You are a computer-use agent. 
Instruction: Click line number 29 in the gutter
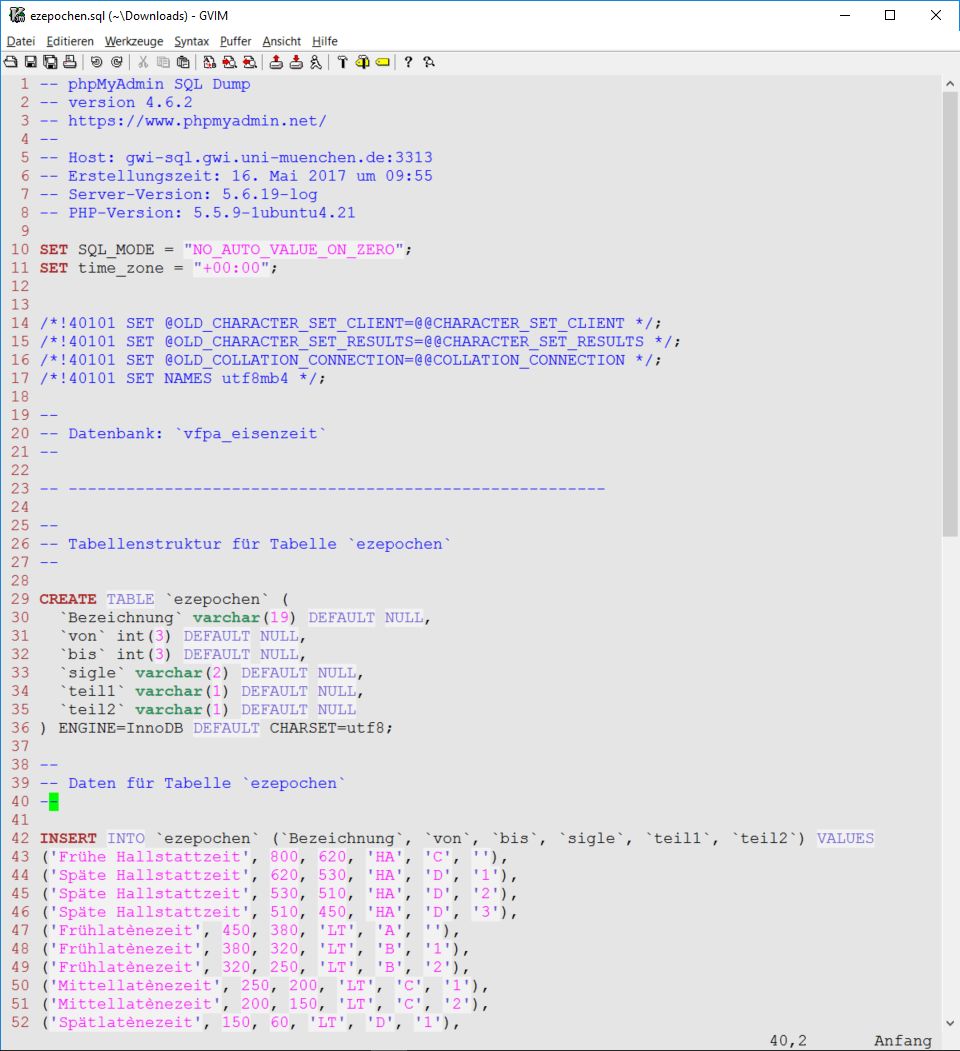[x=20, y=599]
